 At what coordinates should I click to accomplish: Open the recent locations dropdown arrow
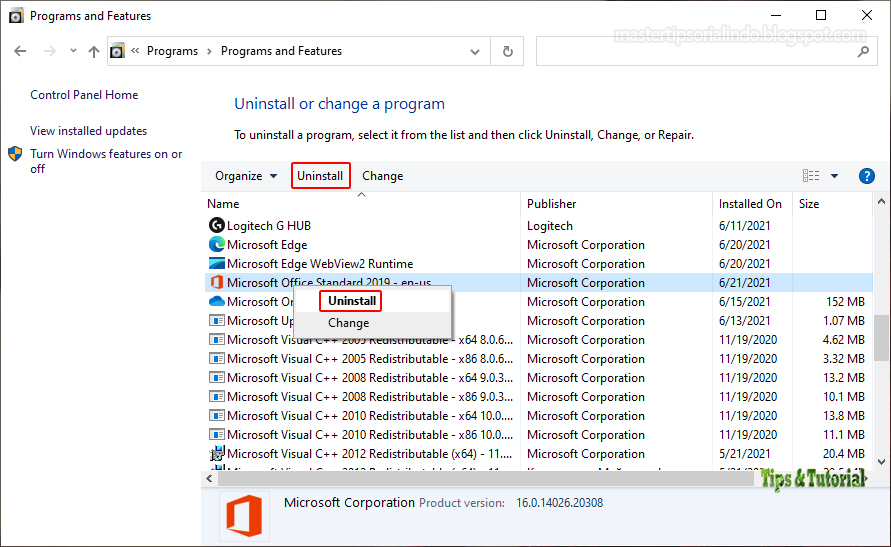[x=73, y=51]
